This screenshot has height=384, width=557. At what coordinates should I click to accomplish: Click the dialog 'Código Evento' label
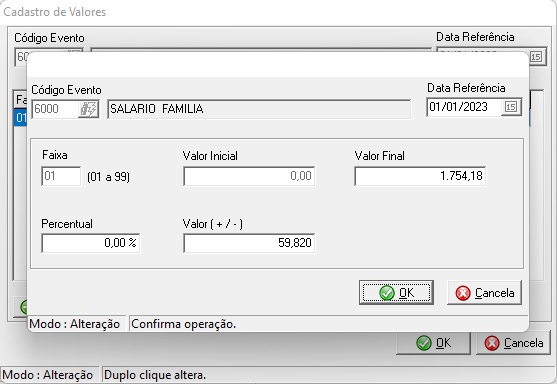pos(66,90)
